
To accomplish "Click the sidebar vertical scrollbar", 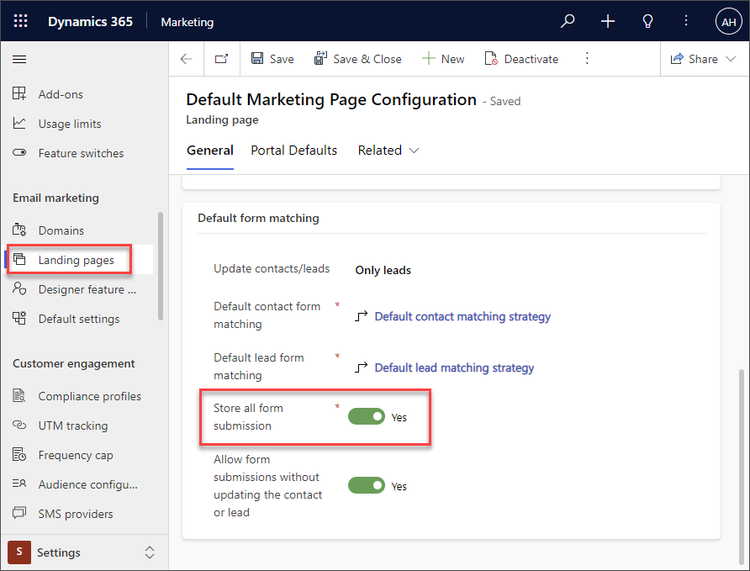I will pos(160,266).
